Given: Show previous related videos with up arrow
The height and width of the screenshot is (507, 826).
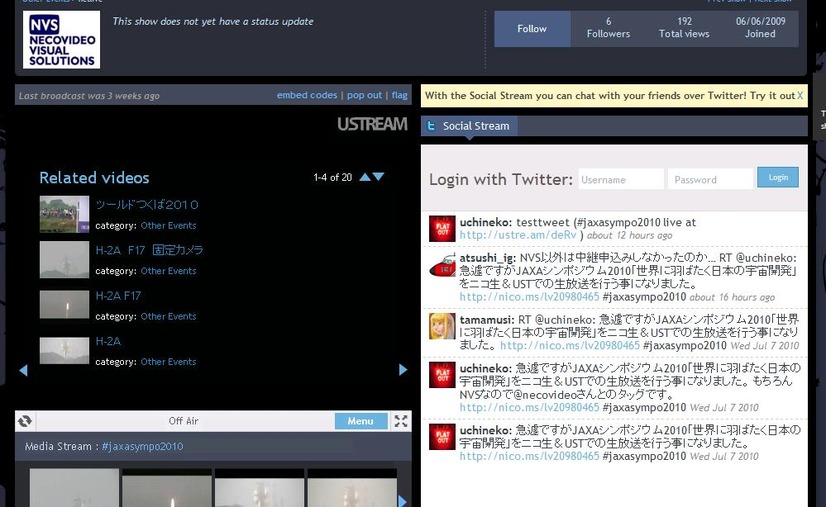Looking at the screenshot, I should [365, 177].
